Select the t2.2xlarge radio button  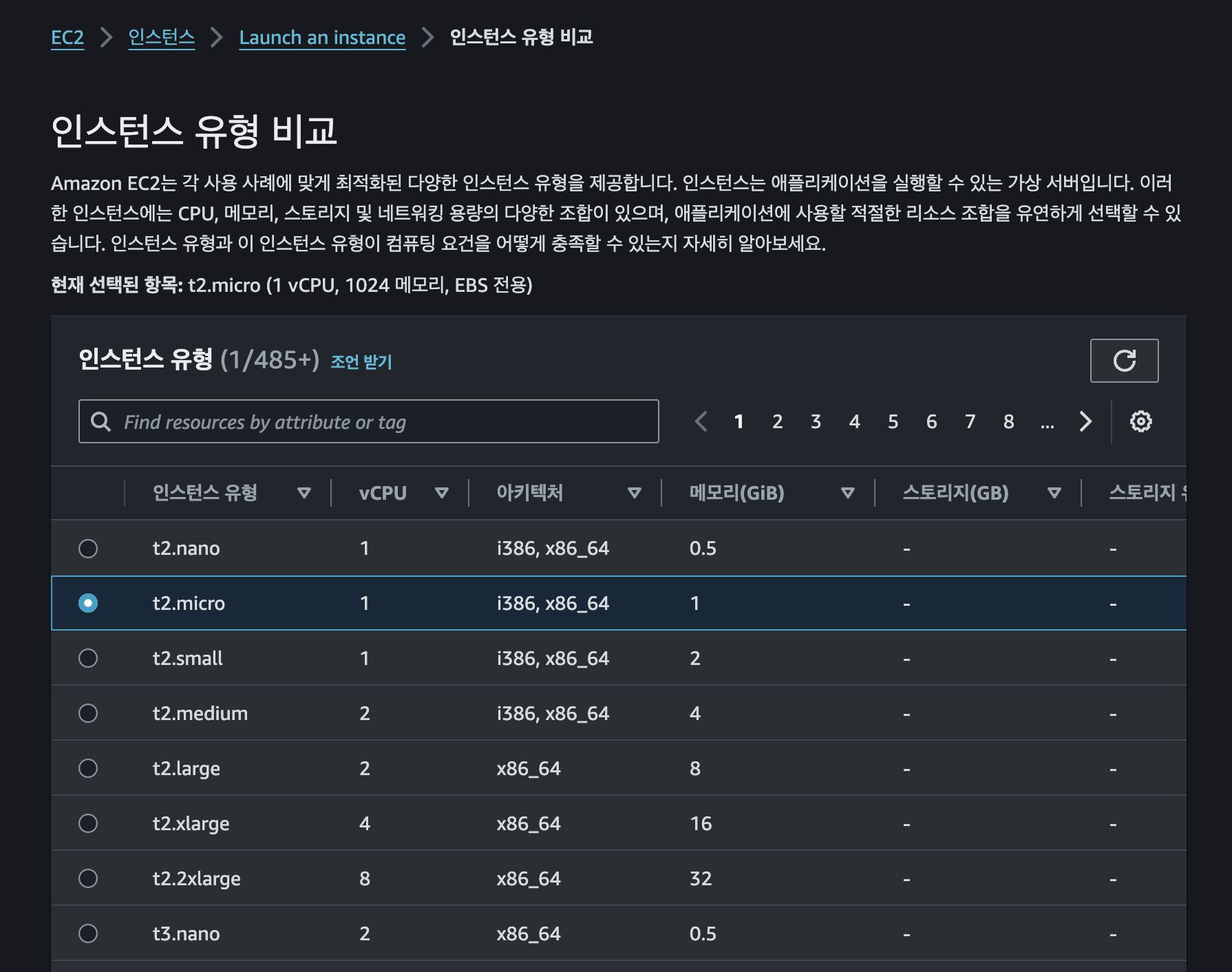click(x=88, y=878)
